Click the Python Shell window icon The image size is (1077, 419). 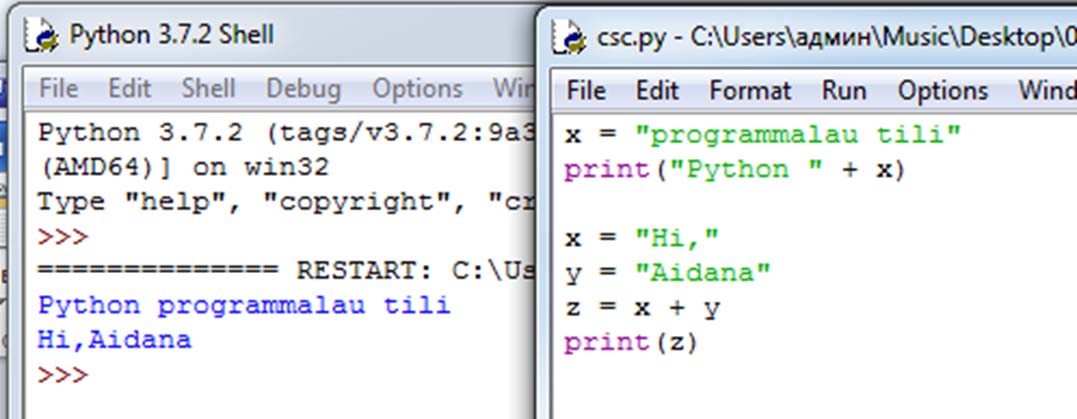[x=41, y=35]
